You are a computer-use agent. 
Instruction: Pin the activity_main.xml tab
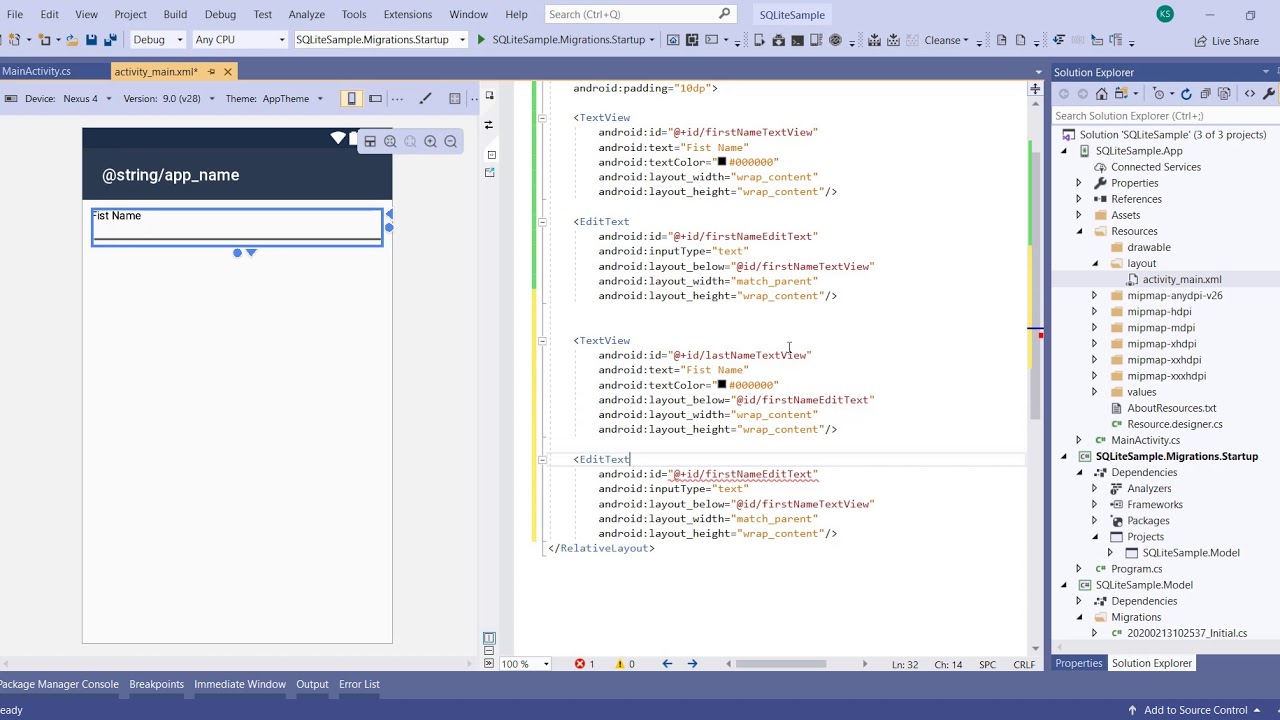(x=211, y=72)
